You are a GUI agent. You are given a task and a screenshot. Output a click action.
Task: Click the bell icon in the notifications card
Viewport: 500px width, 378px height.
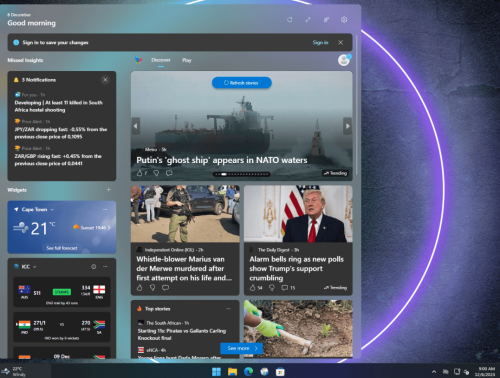(x=16, y=80)
